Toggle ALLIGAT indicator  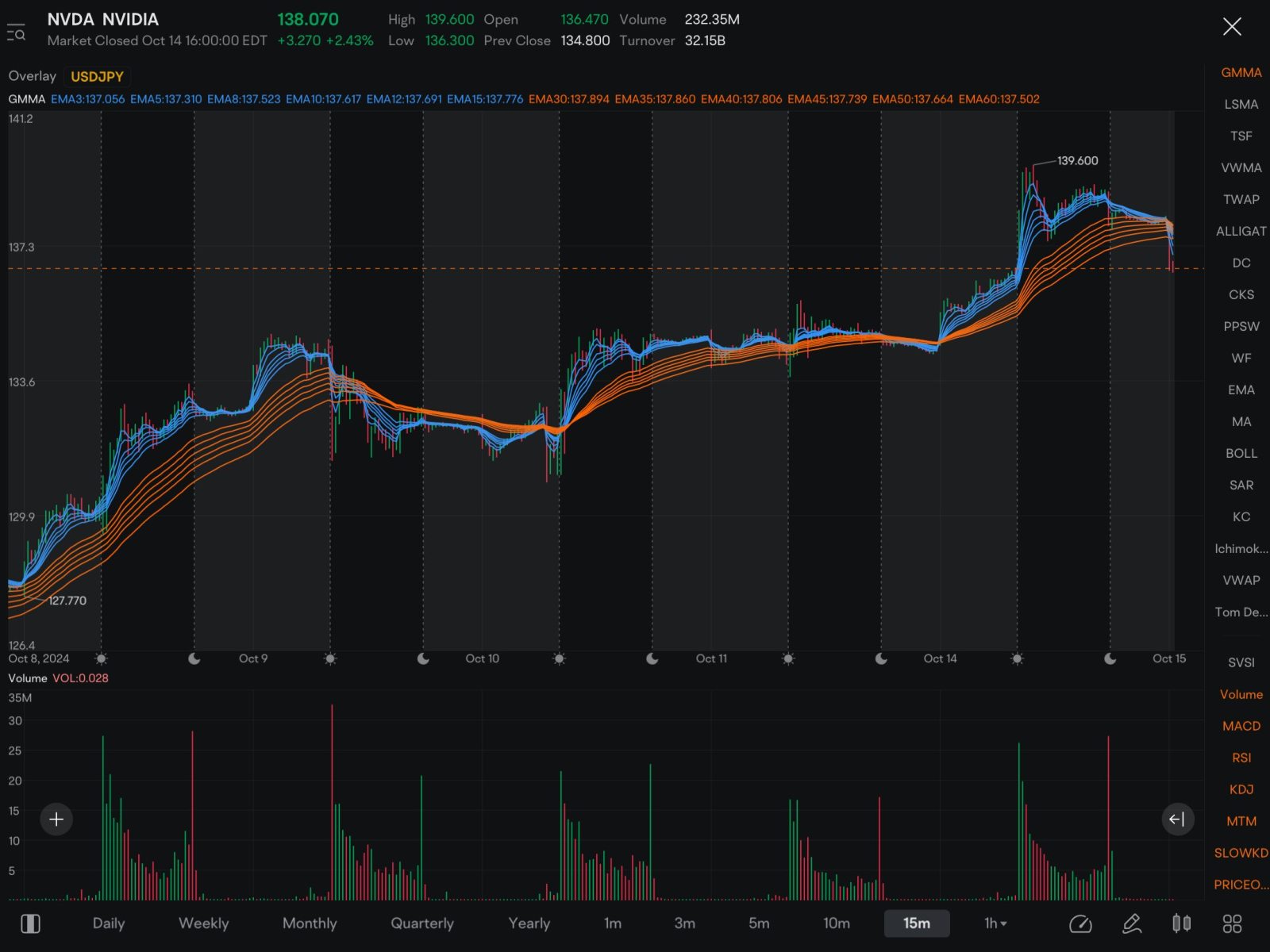coord(1241,232)
